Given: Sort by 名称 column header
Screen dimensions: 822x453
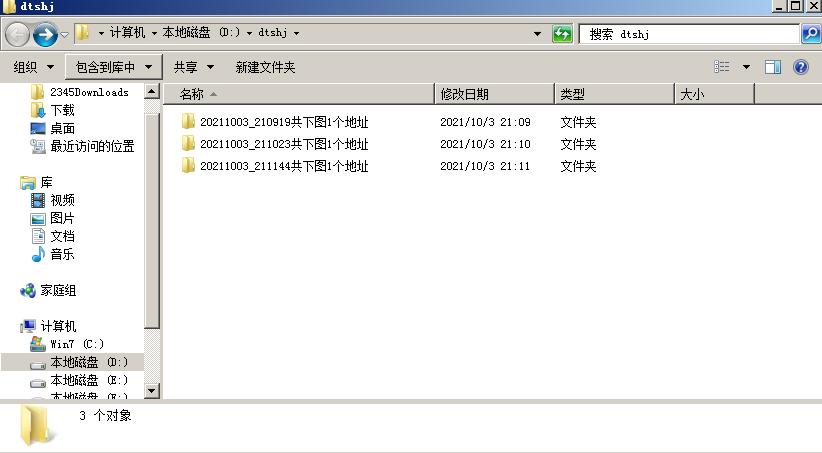Looking at the screenshot, I should coord(299,94).
